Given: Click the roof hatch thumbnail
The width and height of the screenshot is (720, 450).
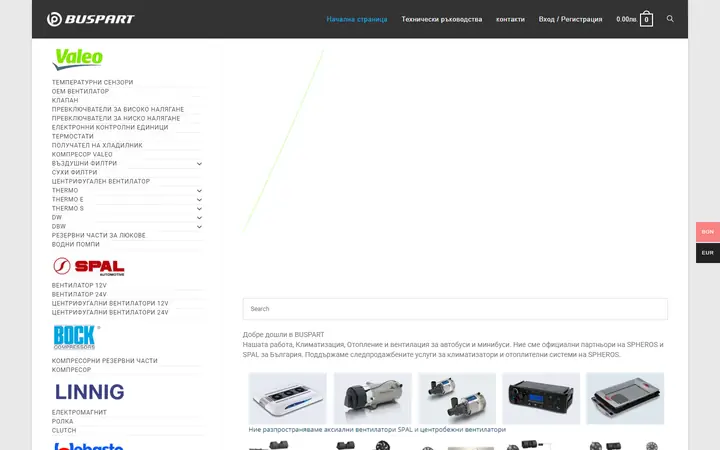Looking at the screenshot, I should (625, 398).
